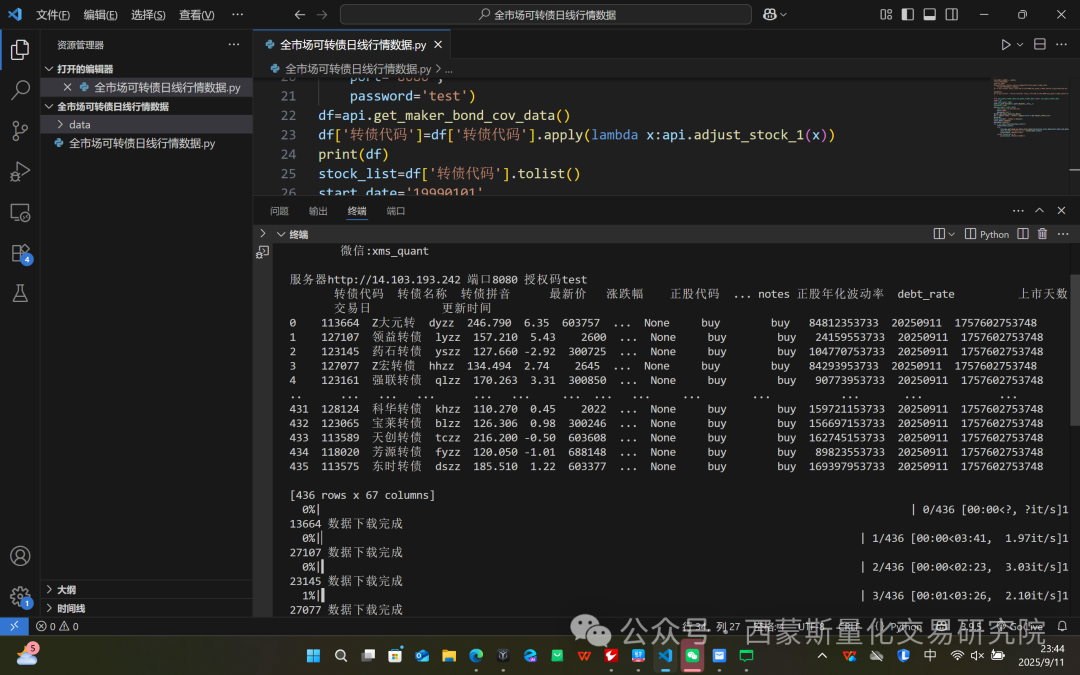This screenshot has width=1080, height=675.
Task: Show hidden system tray icons
Action: (822, 655)
